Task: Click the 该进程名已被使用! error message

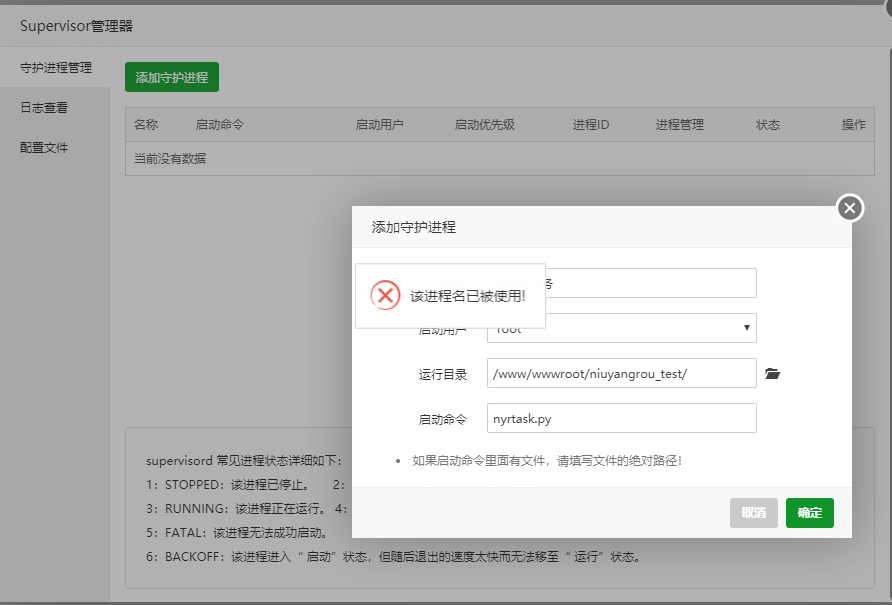Action: coord(468,296)
